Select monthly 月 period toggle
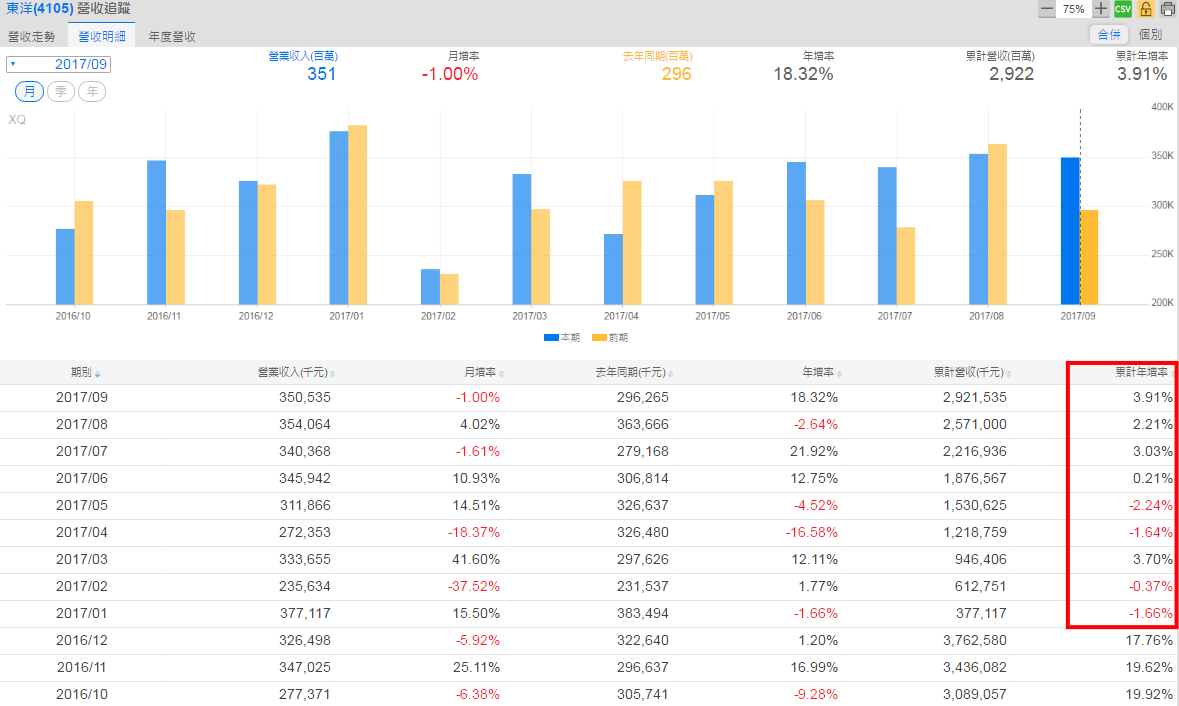 pos(29,92)
